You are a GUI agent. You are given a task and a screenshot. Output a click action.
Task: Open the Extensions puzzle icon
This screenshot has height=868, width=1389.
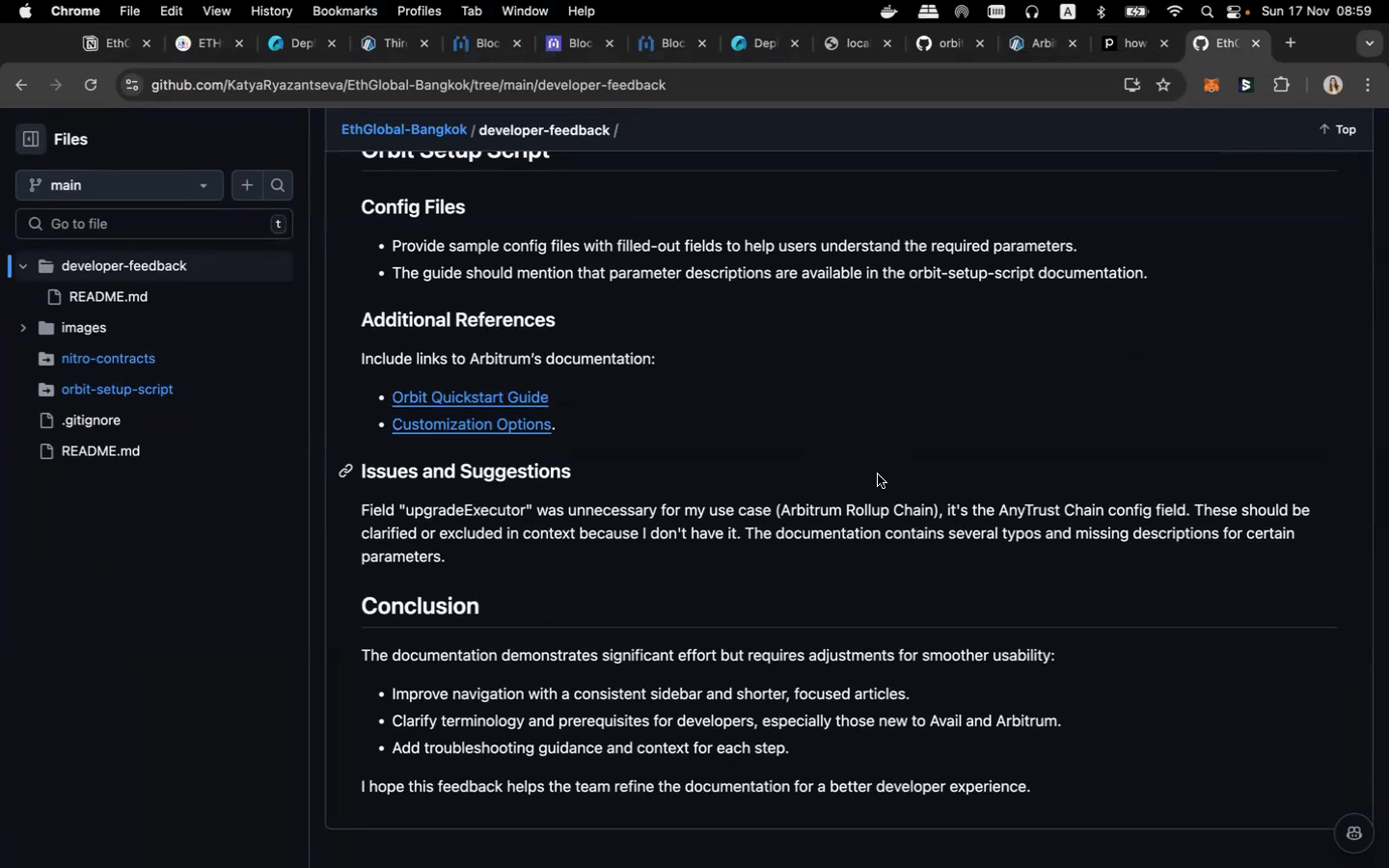[x=1282, y=86]
